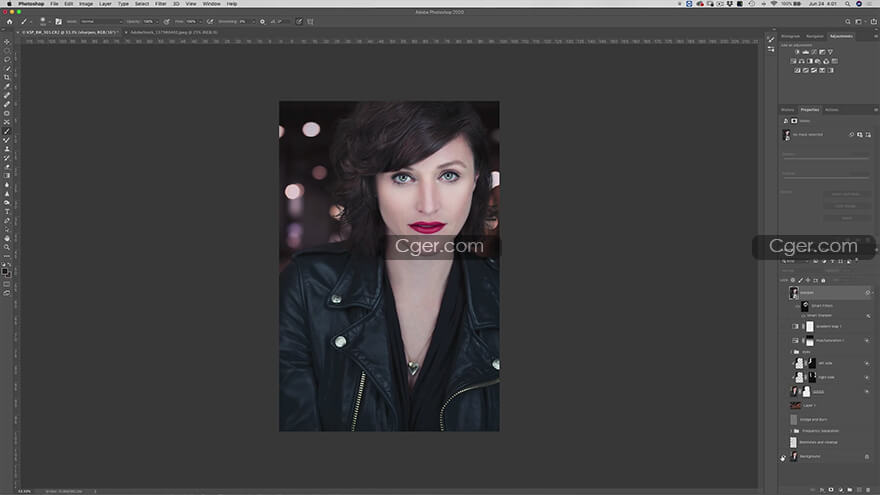The image size is (880, 495).
Task: Click the foreground color swatch
Action: point(5,271)
